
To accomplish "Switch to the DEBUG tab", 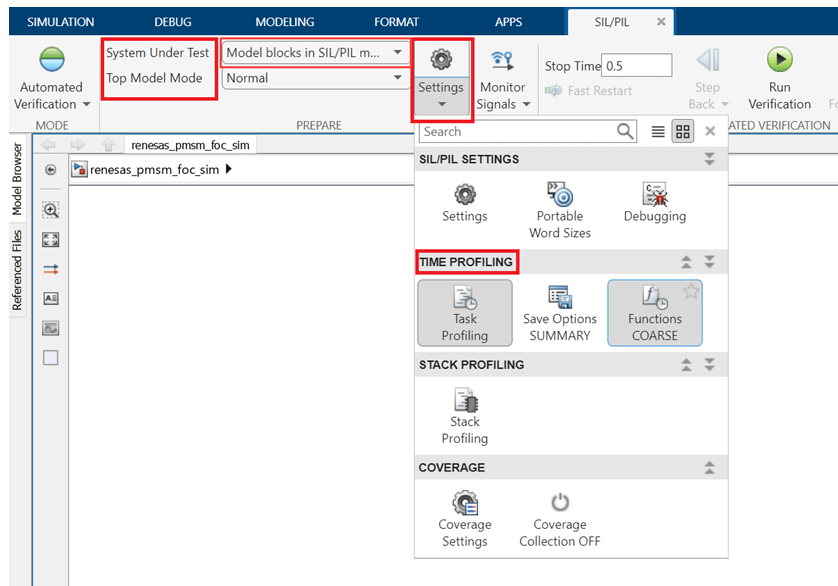I will click(172, 22).
